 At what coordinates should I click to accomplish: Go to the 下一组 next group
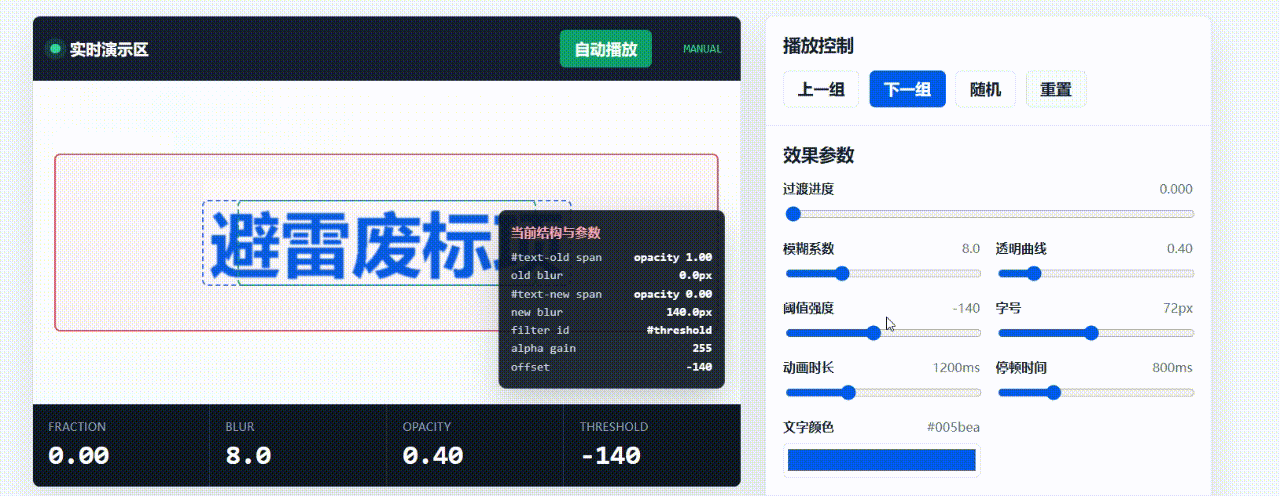907,89
